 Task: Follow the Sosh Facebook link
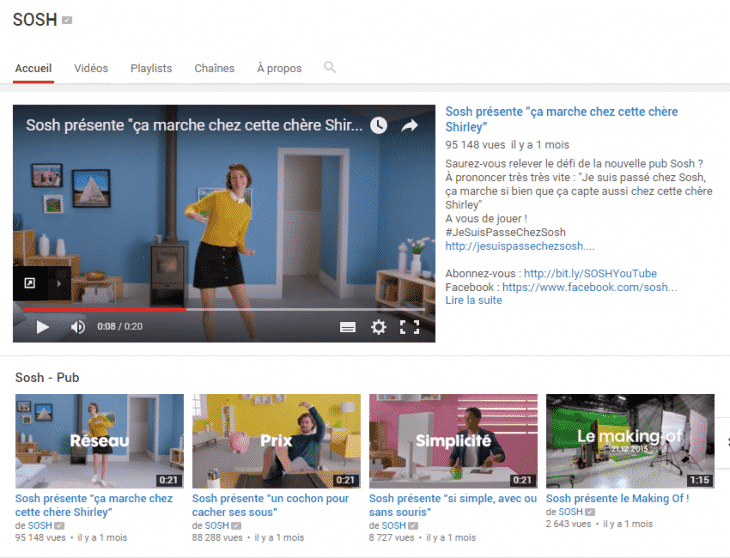[589, 287]
